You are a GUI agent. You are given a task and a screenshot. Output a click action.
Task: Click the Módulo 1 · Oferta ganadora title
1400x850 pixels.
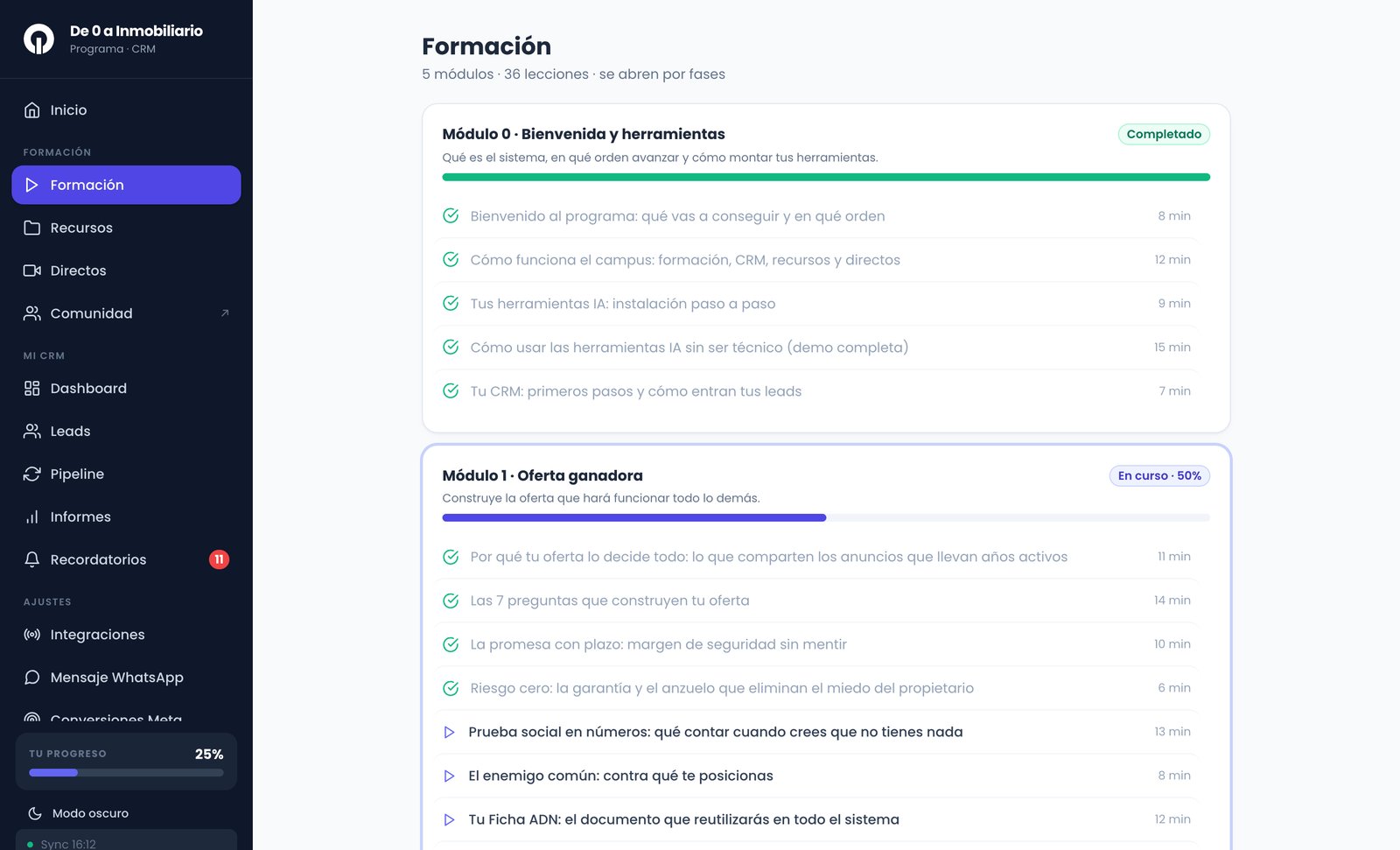click(542, 475)
